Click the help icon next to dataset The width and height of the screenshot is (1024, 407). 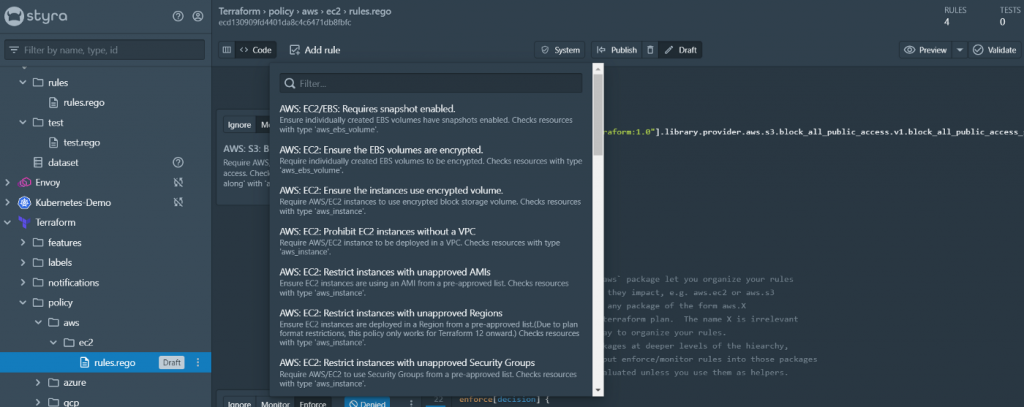(178, 162)
